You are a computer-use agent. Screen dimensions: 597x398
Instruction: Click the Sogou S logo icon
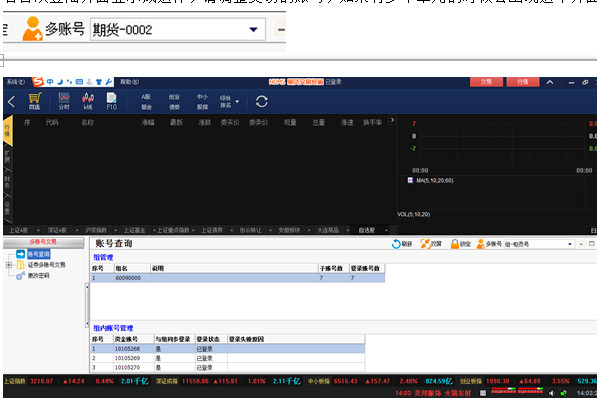click(x=38, y=82)
